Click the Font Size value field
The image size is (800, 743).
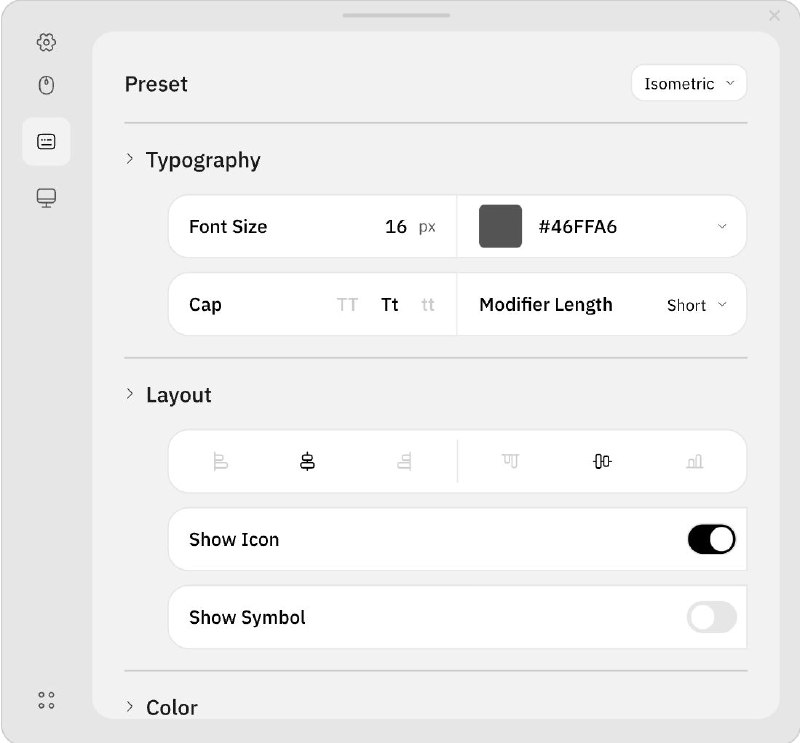coord(395,227)
